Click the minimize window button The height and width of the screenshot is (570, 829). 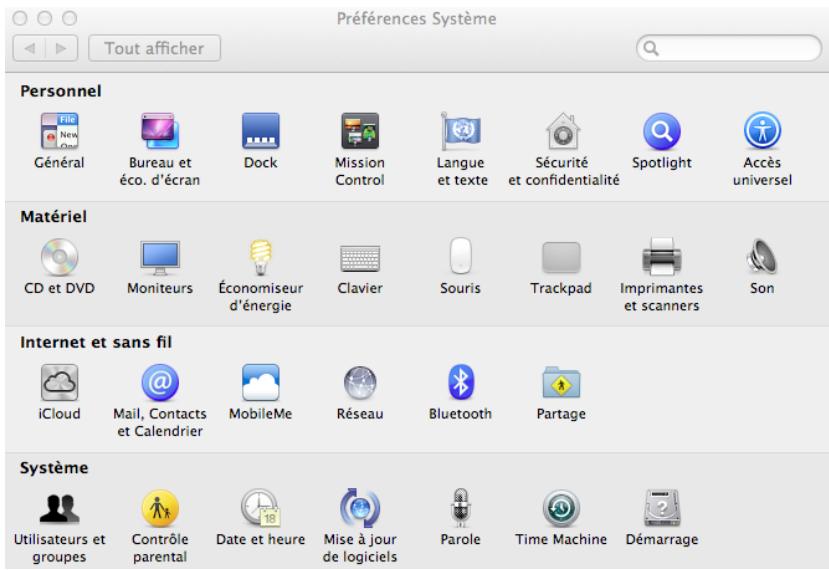coord(45,19)
